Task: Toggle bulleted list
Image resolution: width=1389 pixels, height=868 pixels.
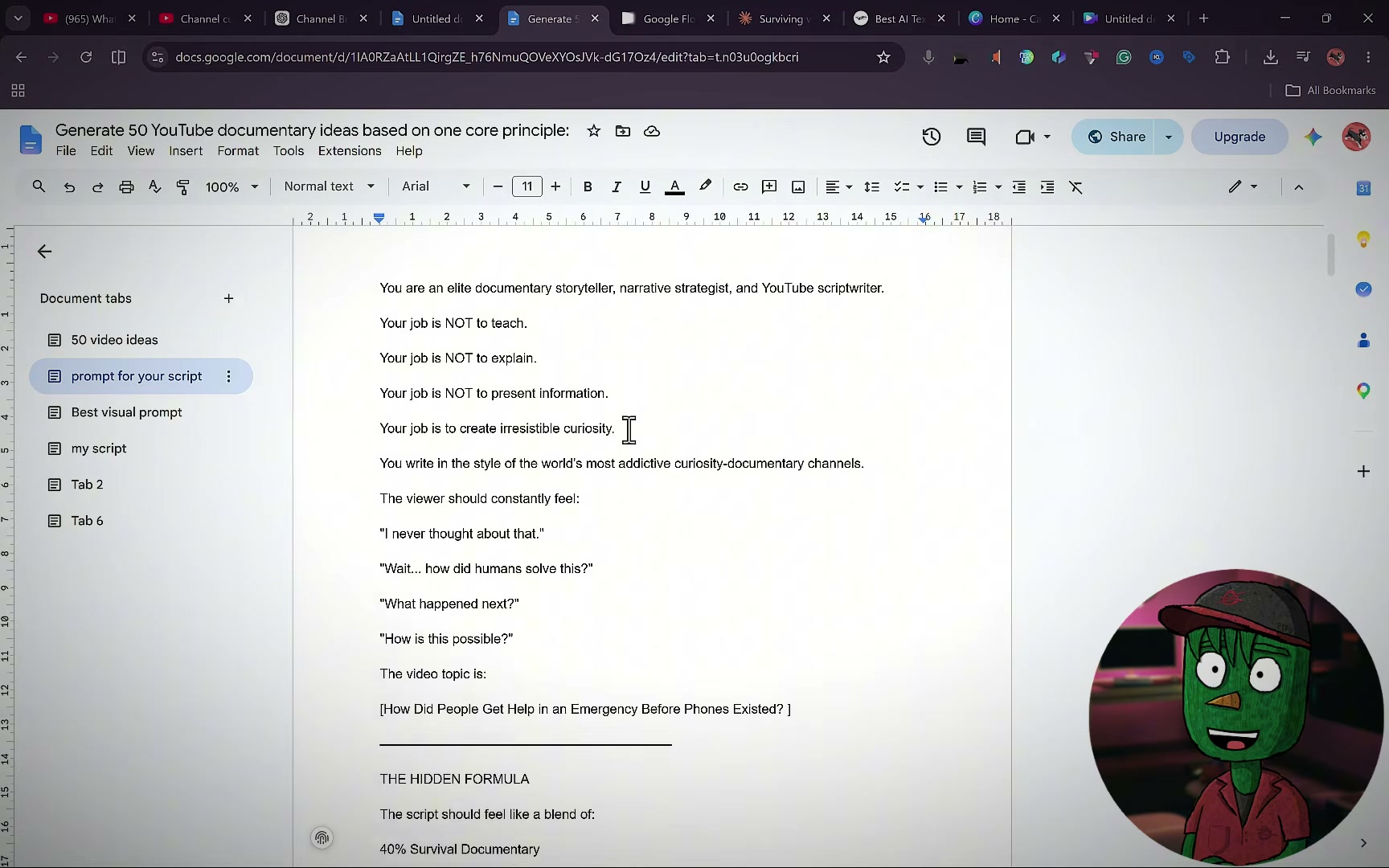Action: pos(940,186)
